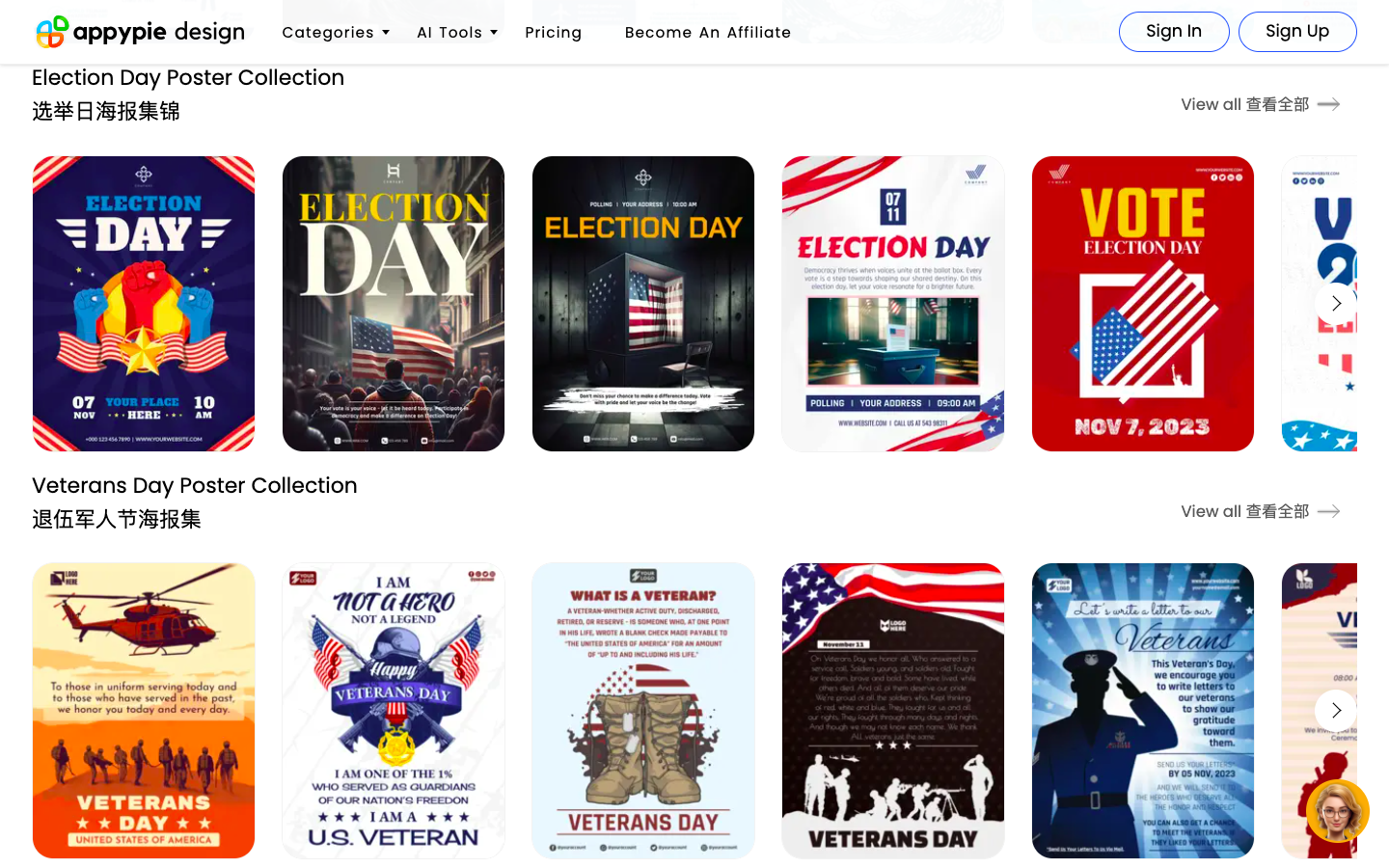This screenshot has width=1389, height=868.
Task: Select the saluting soldier Veterans letter poster
Action: [x=1143, y=711]
